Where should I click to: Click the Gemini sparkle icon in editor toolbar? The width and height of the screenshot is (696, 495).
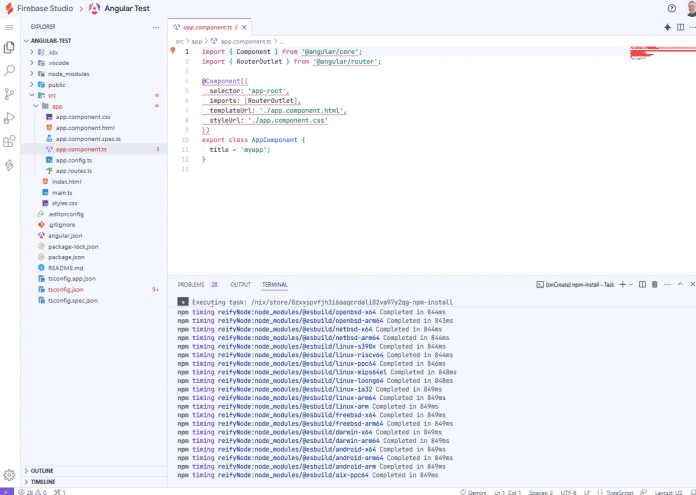click(x=667, y=28)
